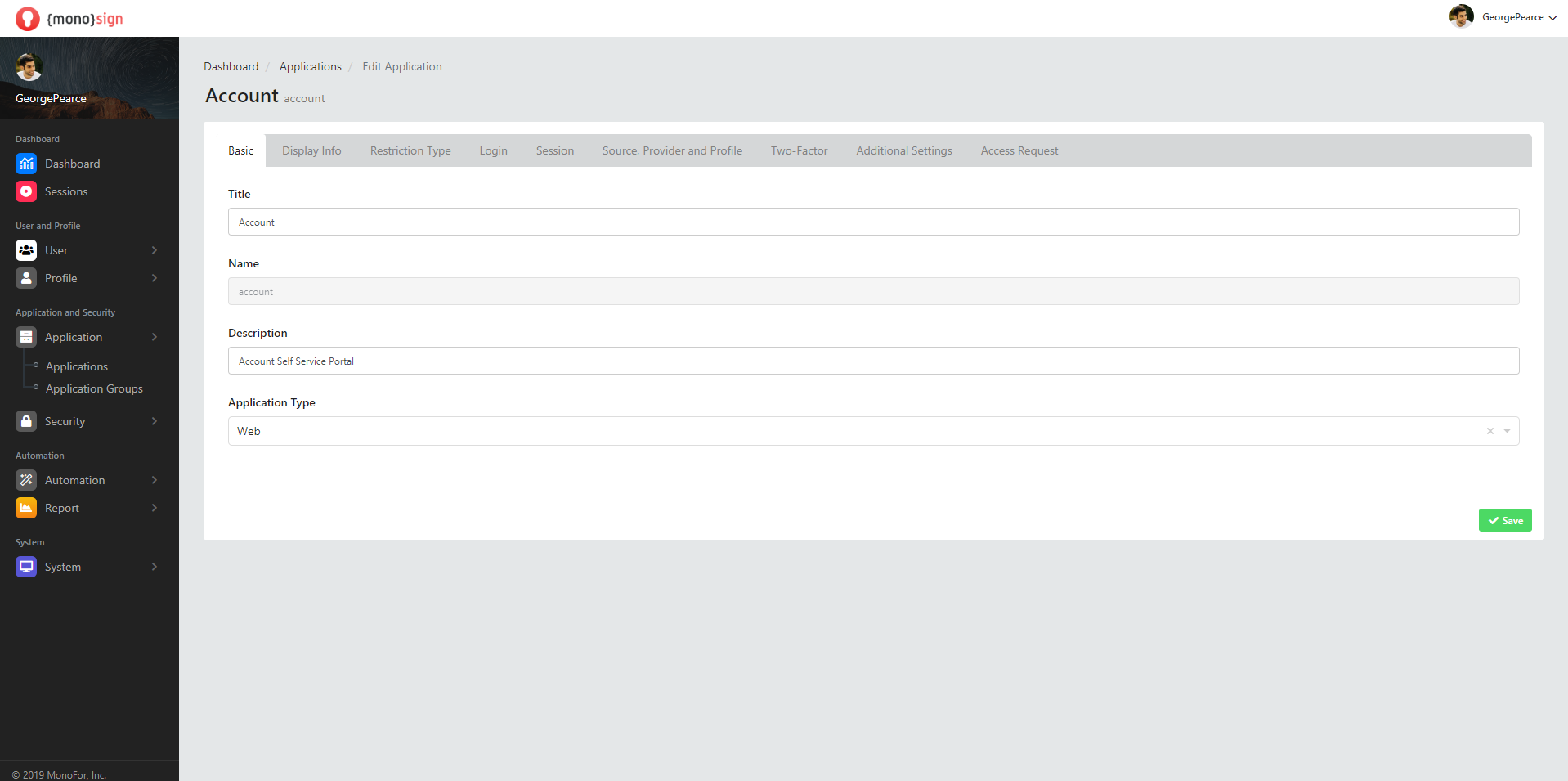Open Dashboard label in sidebar menu
The width and height of the screenshot is (1568, 781).
[73, 164]
